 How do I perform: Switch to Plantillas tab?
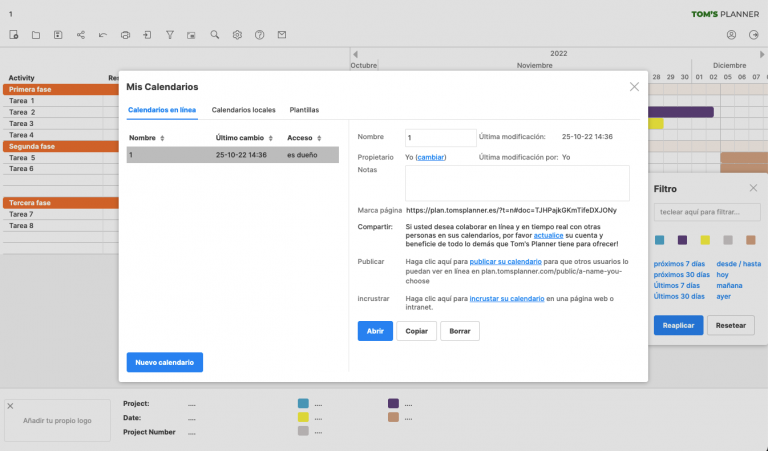coord(304,109)
